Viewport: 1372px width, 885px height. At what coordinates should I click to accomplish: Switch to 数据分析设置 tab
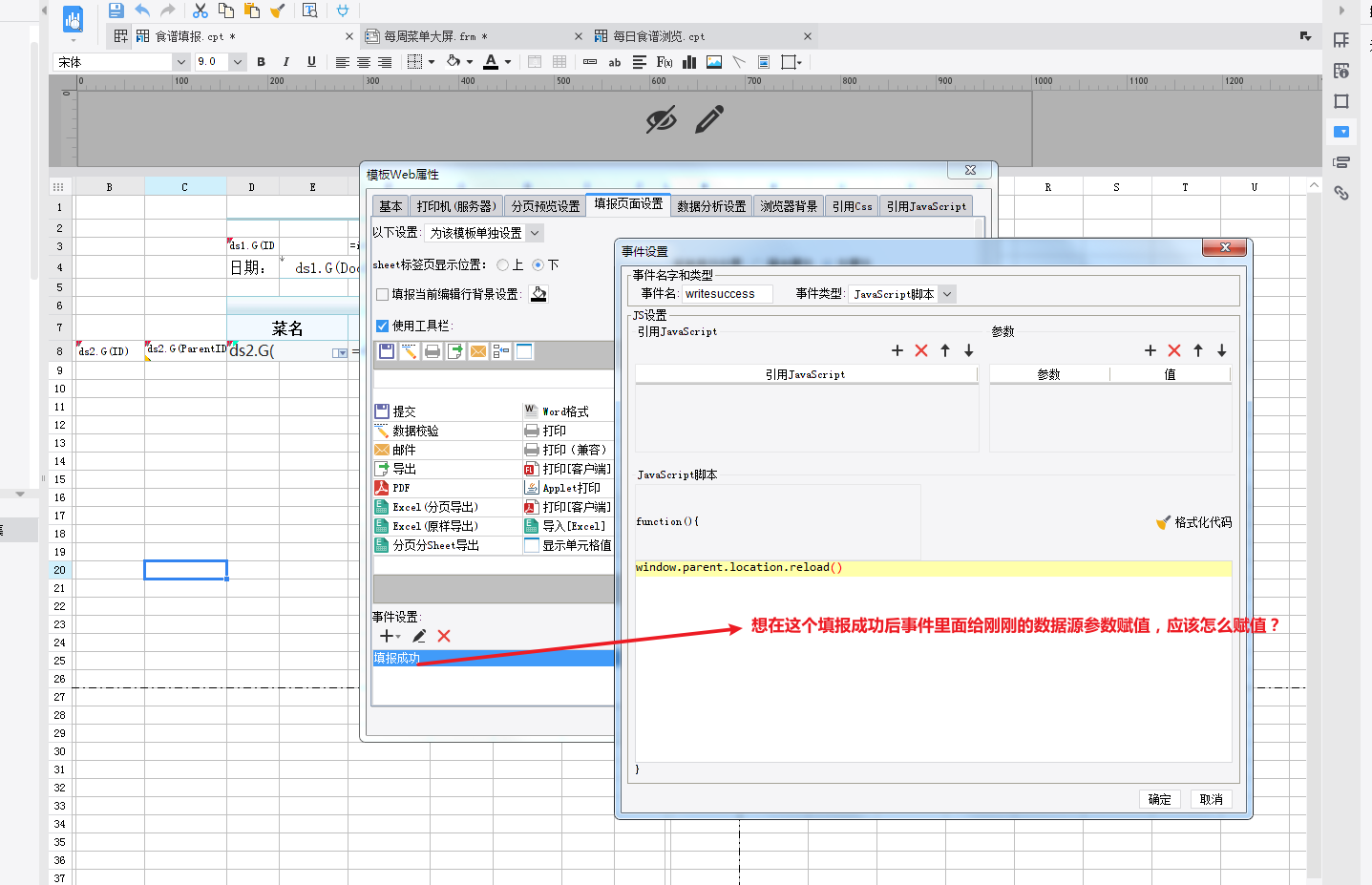click(x=711, y=206)
